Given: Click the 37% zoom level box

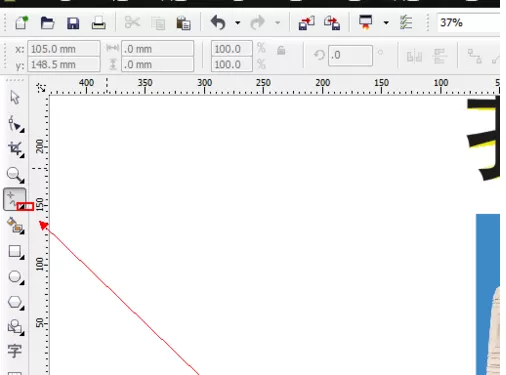Looking at the screenshot, I should (468, 23).
